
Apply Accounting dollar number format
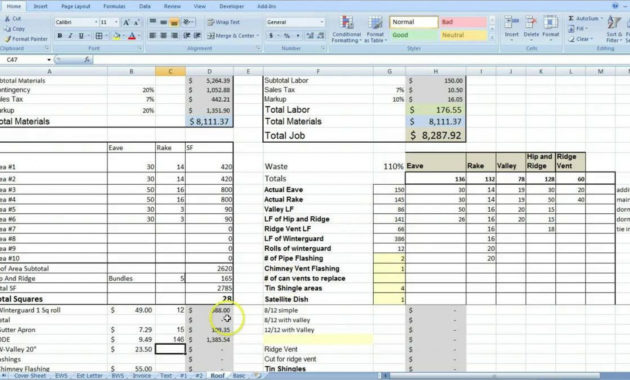271,36
